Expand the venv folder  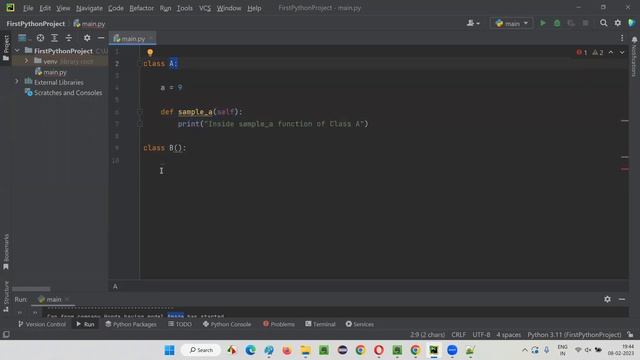27,61
